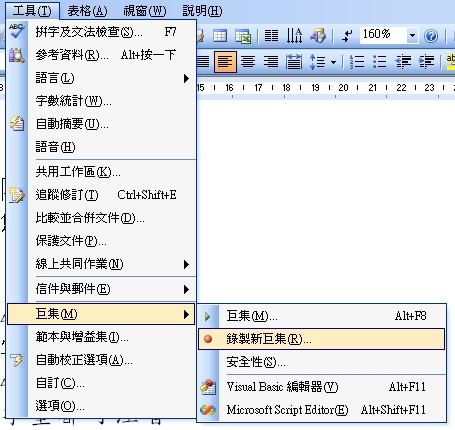Select the Center alignment icon

[248, 62]
